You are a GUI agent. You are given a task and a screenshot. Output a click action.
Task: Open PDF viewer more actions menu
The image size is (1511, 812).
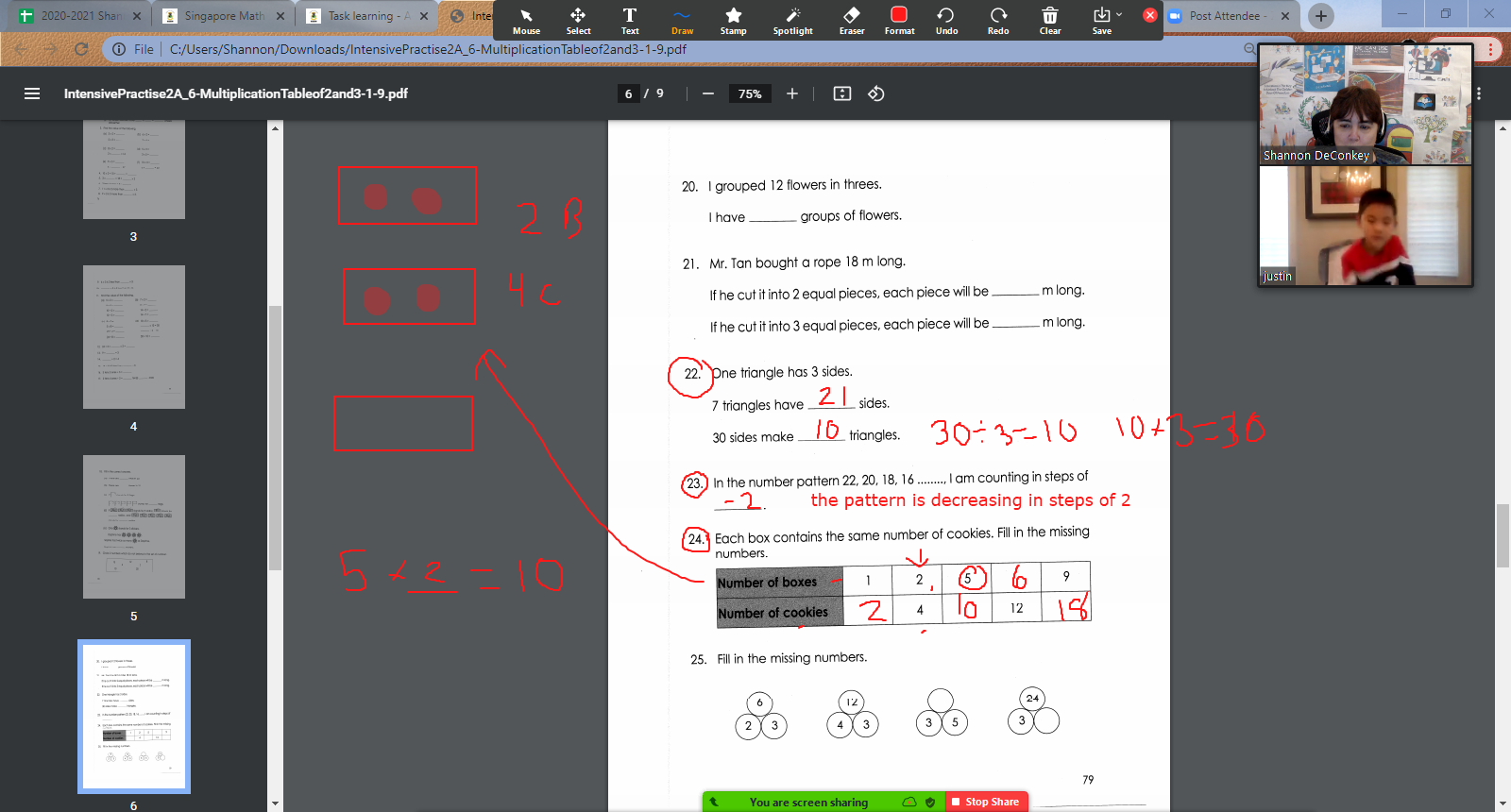[1479, 93]
